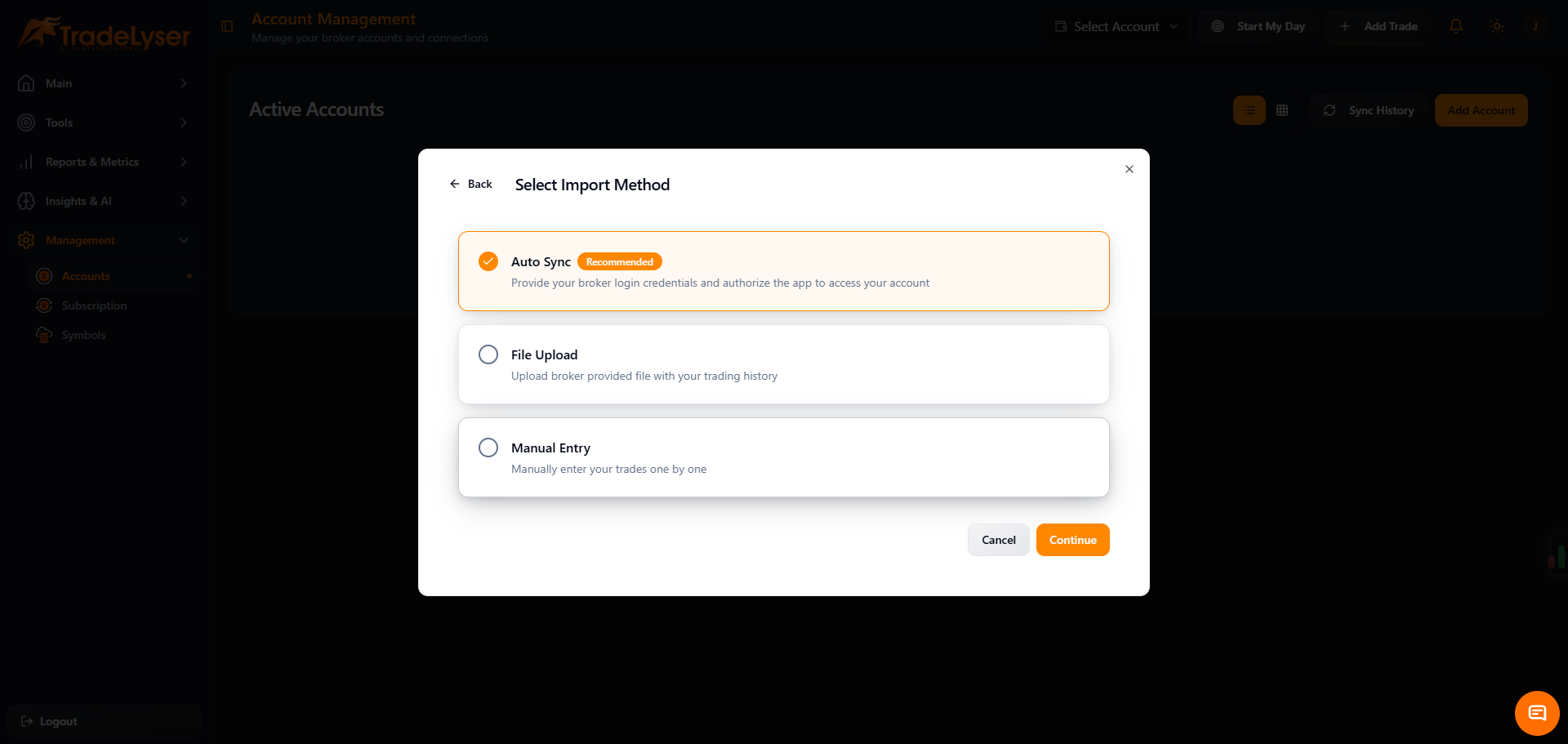Click the Back link in the dialog
The height and width of the screenshot is (744, 1568).
tap(471, 183)
